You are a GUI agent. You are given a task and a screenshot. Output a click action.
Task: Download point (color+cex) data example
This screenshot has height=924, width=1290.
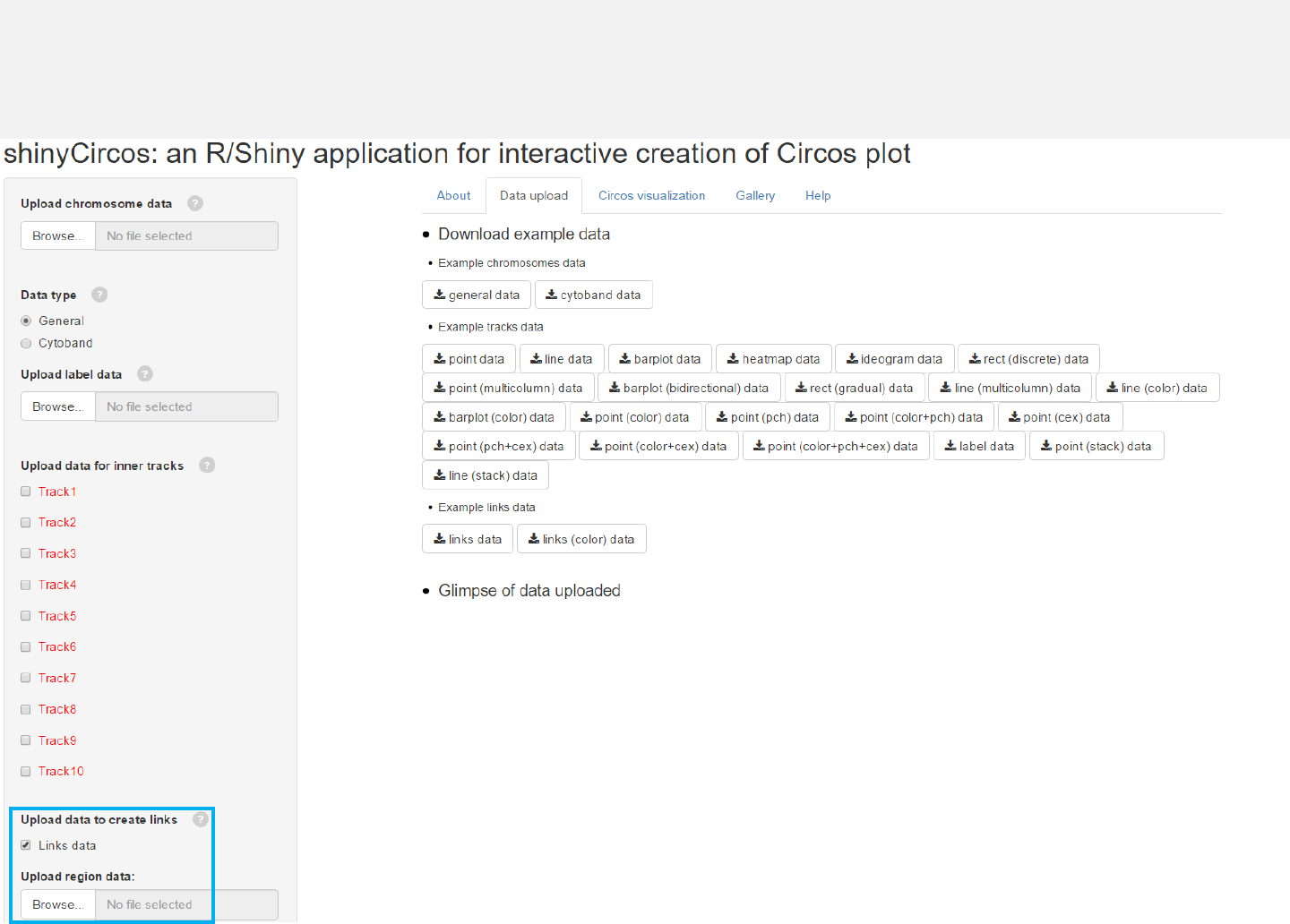[658, 446]
